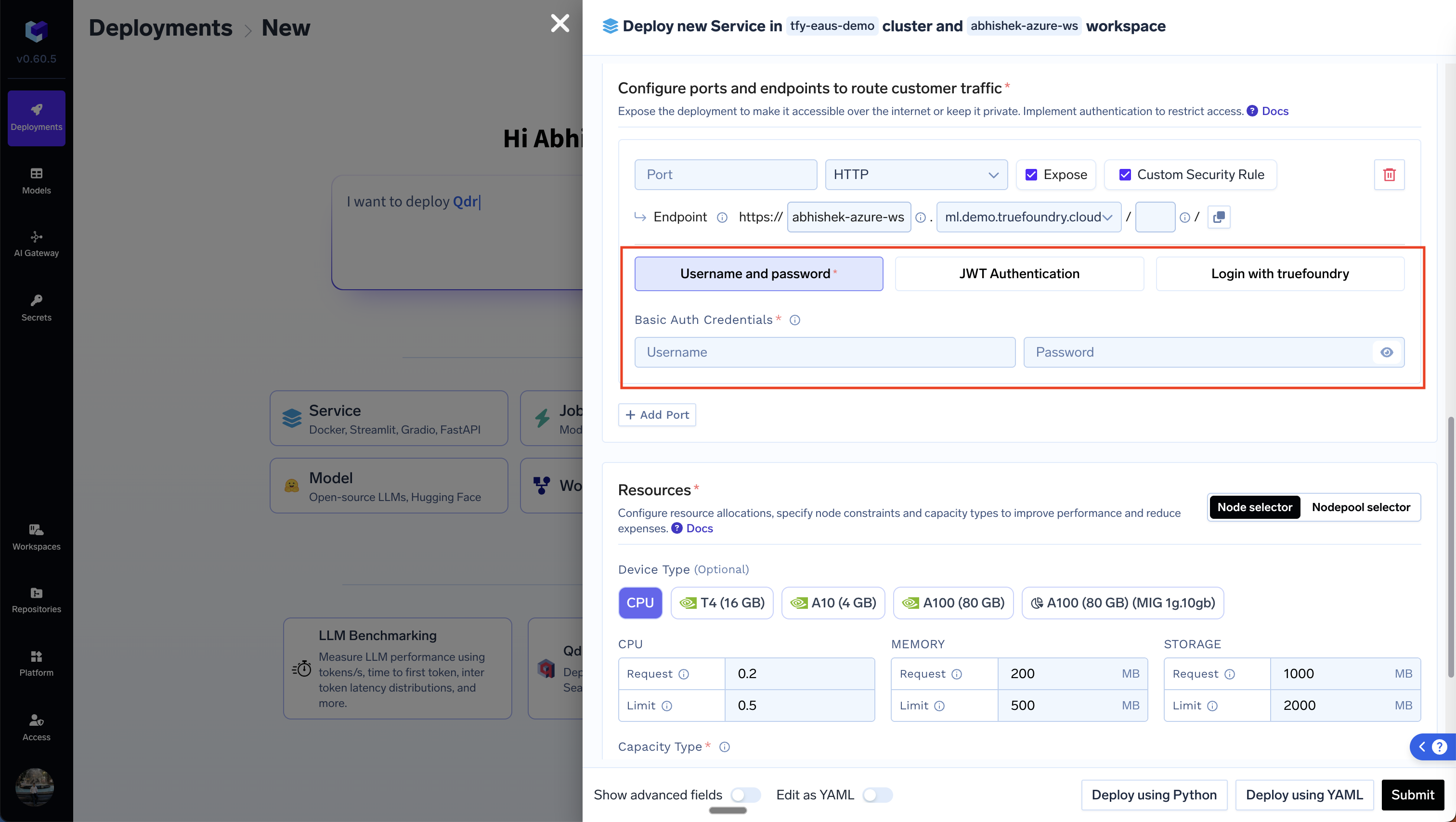Image resolution: width=1456 pixels, height=822 pixels.
Task: Open Deployments in the sidebar
Action: pyautogui.click(x=36, y=118)
